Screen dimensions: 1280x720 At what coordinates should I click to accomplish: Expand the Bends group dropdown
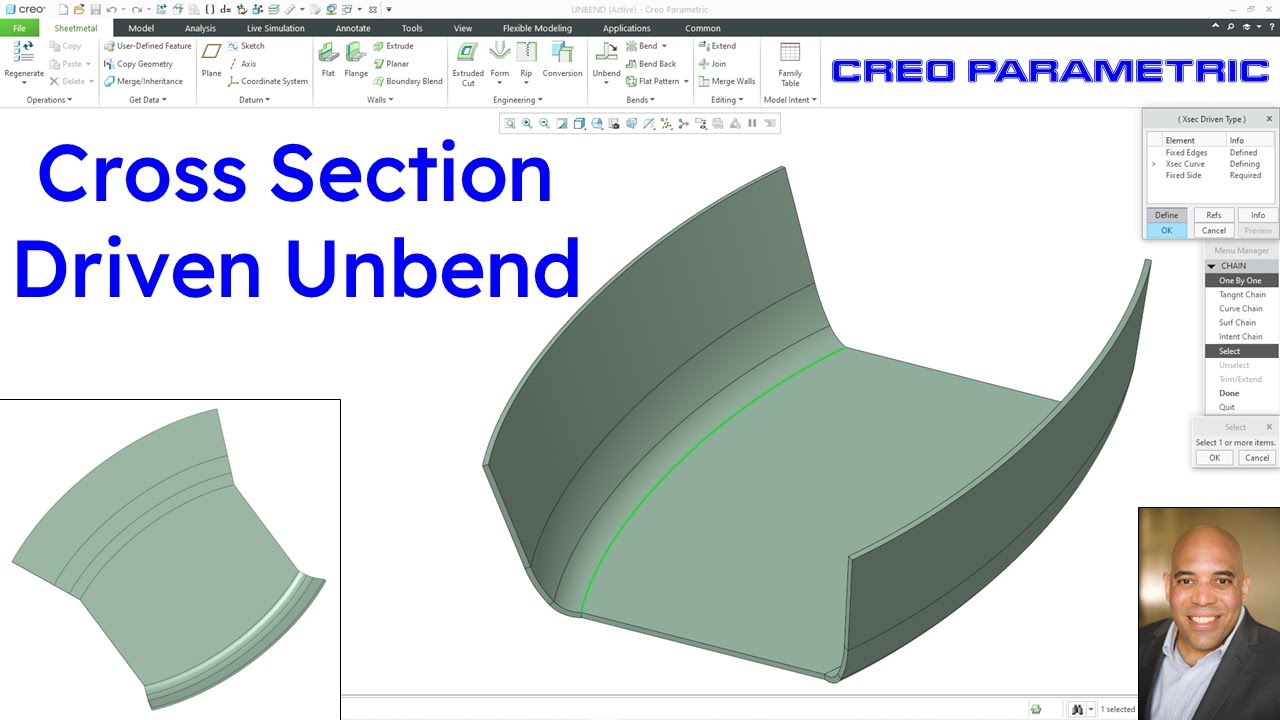coord(640,100)
